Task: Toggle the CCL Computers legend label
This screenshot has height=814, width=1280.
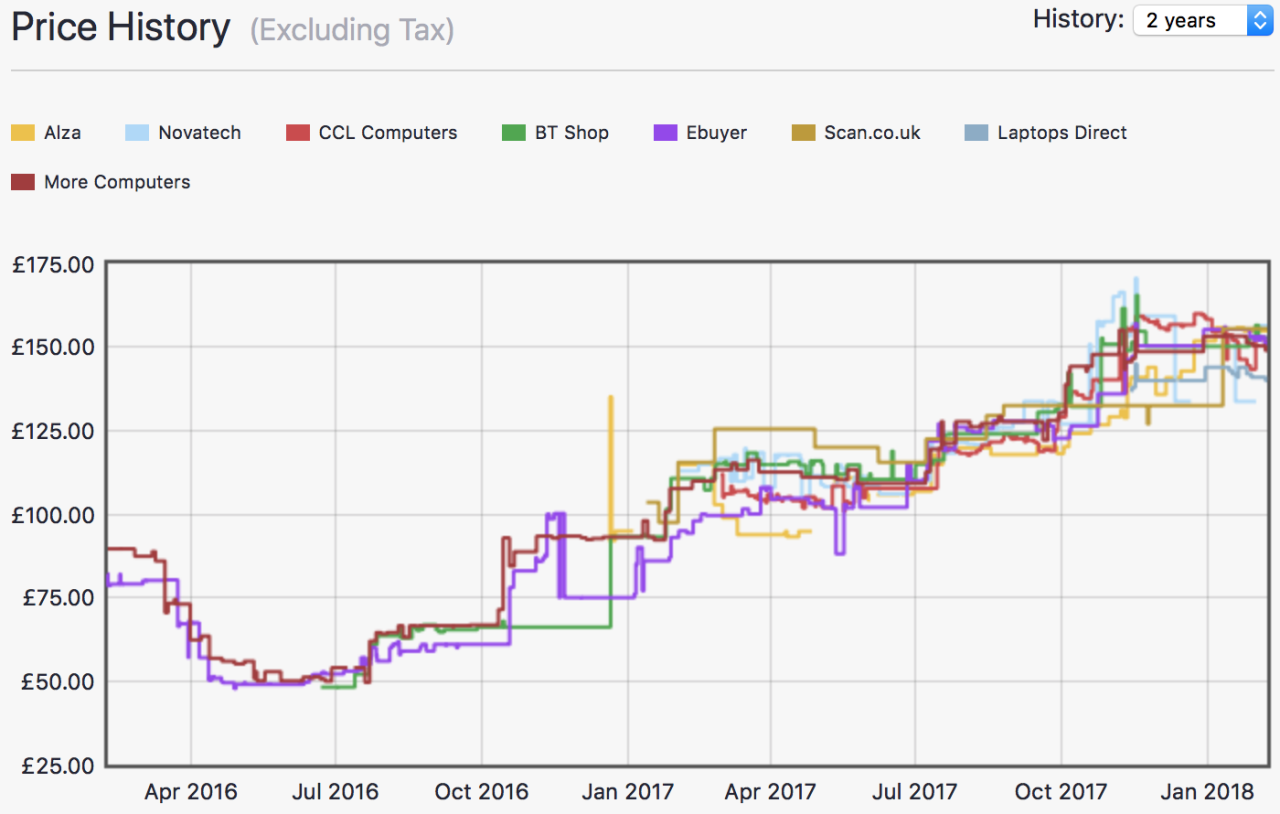Action: click(x=387, y=133)
